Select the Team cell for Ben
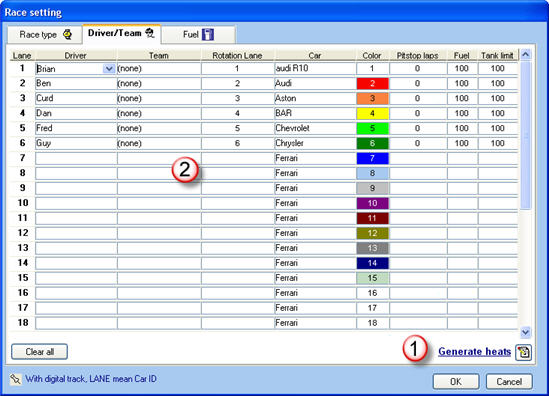Screen dimensions: 549x396 tap(159, 83)
